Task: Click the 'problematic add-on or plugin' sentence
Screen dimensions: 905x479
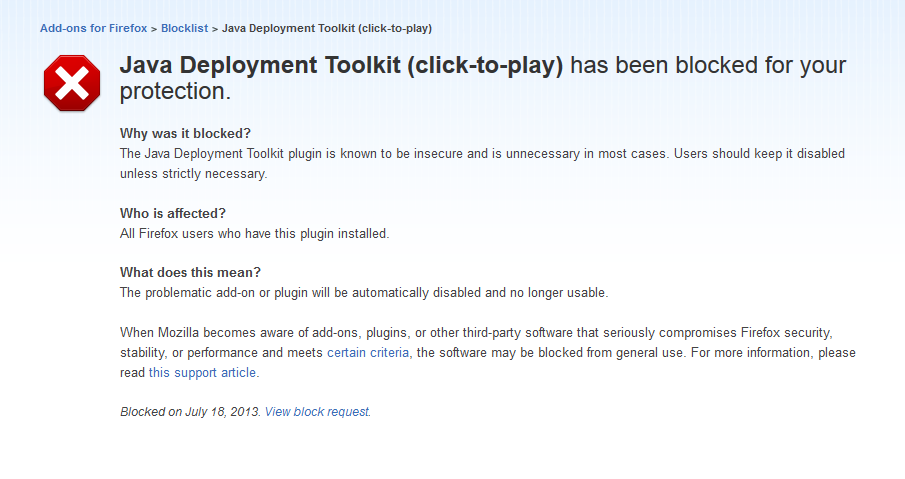Action: tap(364, 293)
